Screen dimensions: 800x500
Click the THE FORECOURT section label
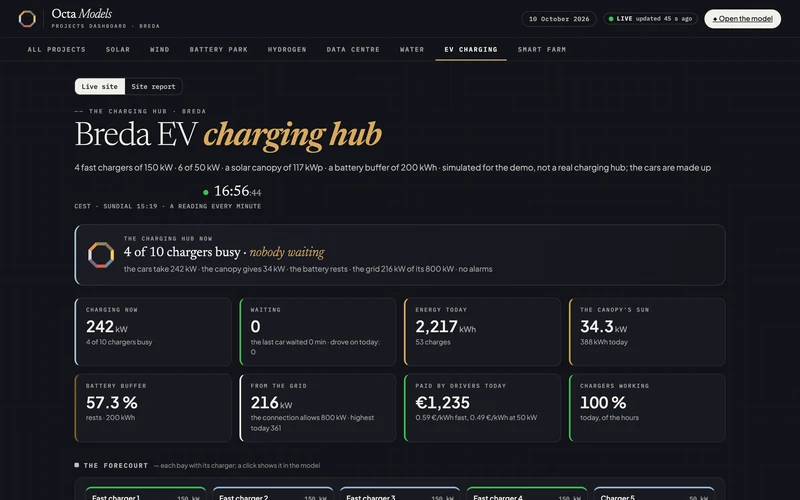tap(116, 465)
